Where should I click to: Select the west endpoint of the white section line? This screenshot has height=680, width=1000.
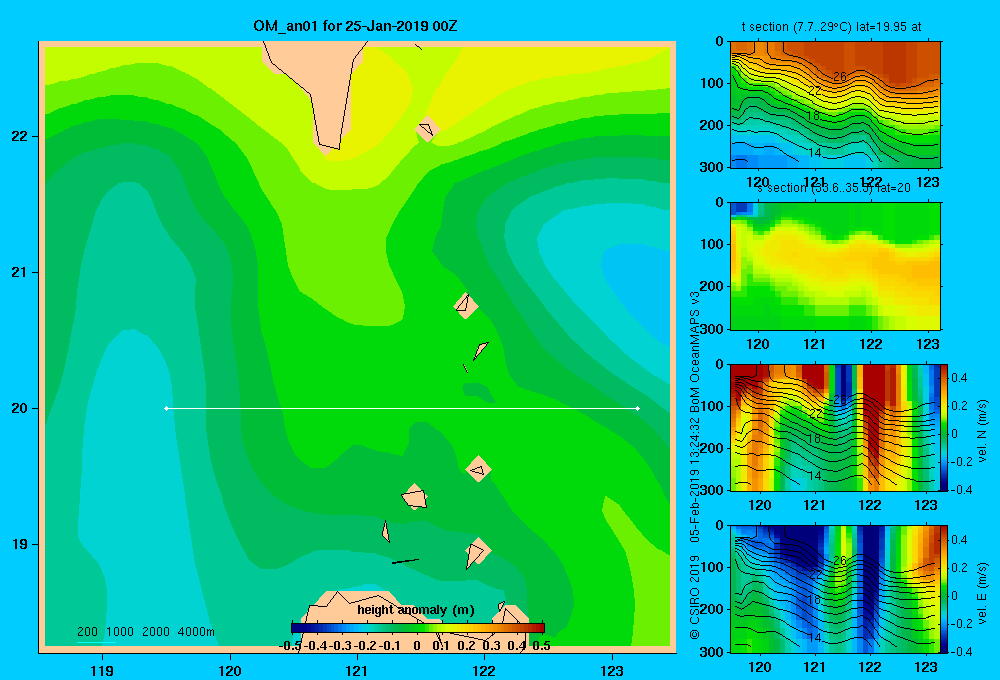[166, 408]
